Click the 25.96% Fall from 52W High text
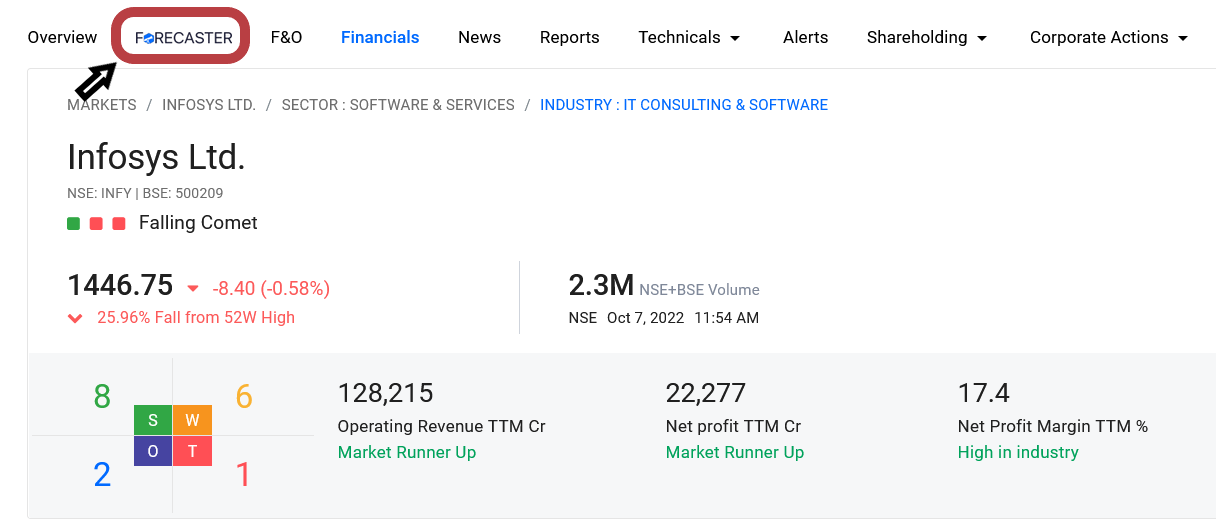This screenshot has width=1216, height=529. (x=196, y=318)
